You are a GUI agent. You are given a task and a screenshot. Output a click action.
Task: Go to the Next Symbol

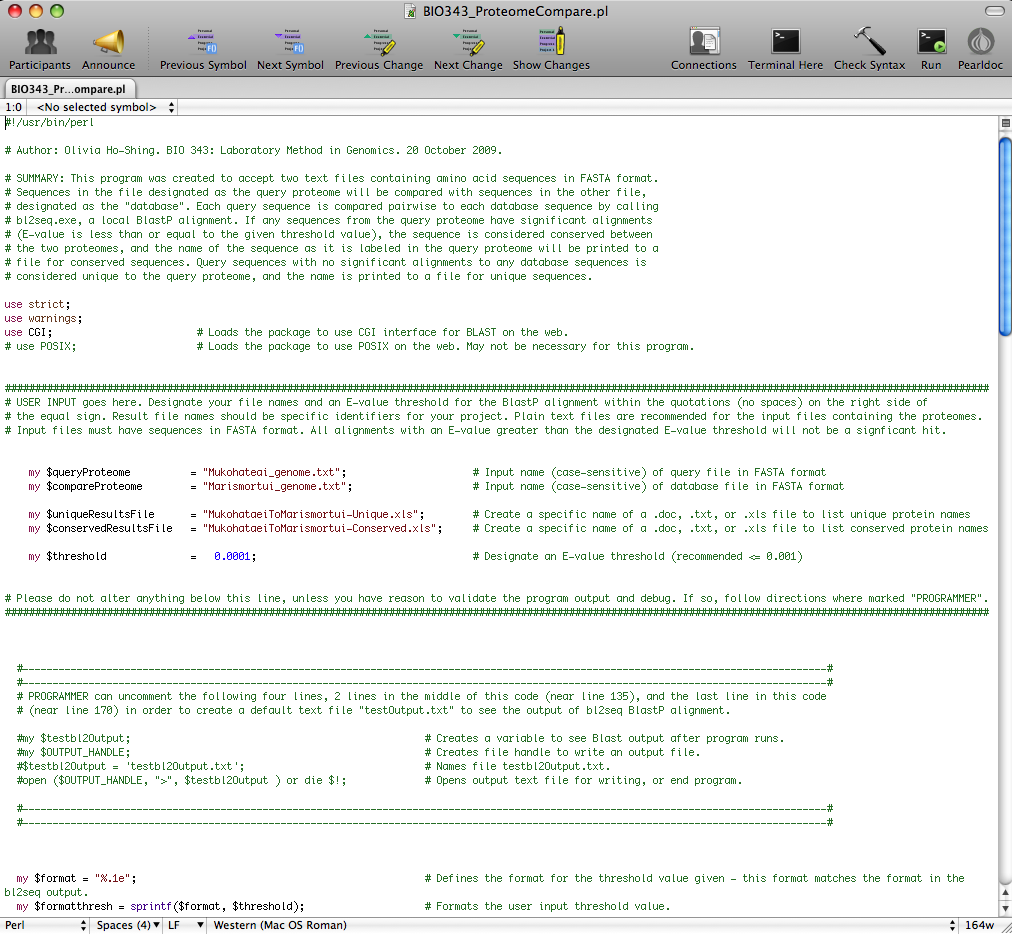pyautogui.click(x=290, y=49)
